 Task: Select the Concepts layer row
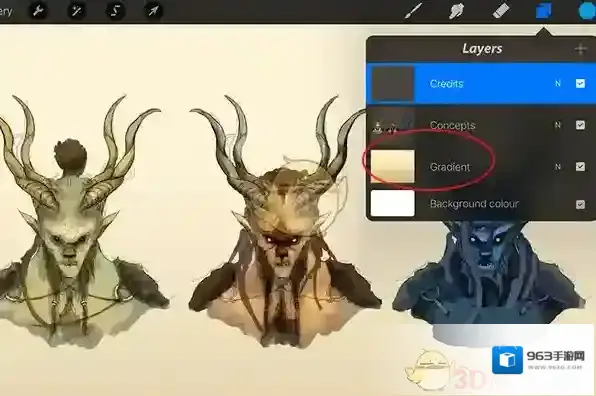[480, 125]
